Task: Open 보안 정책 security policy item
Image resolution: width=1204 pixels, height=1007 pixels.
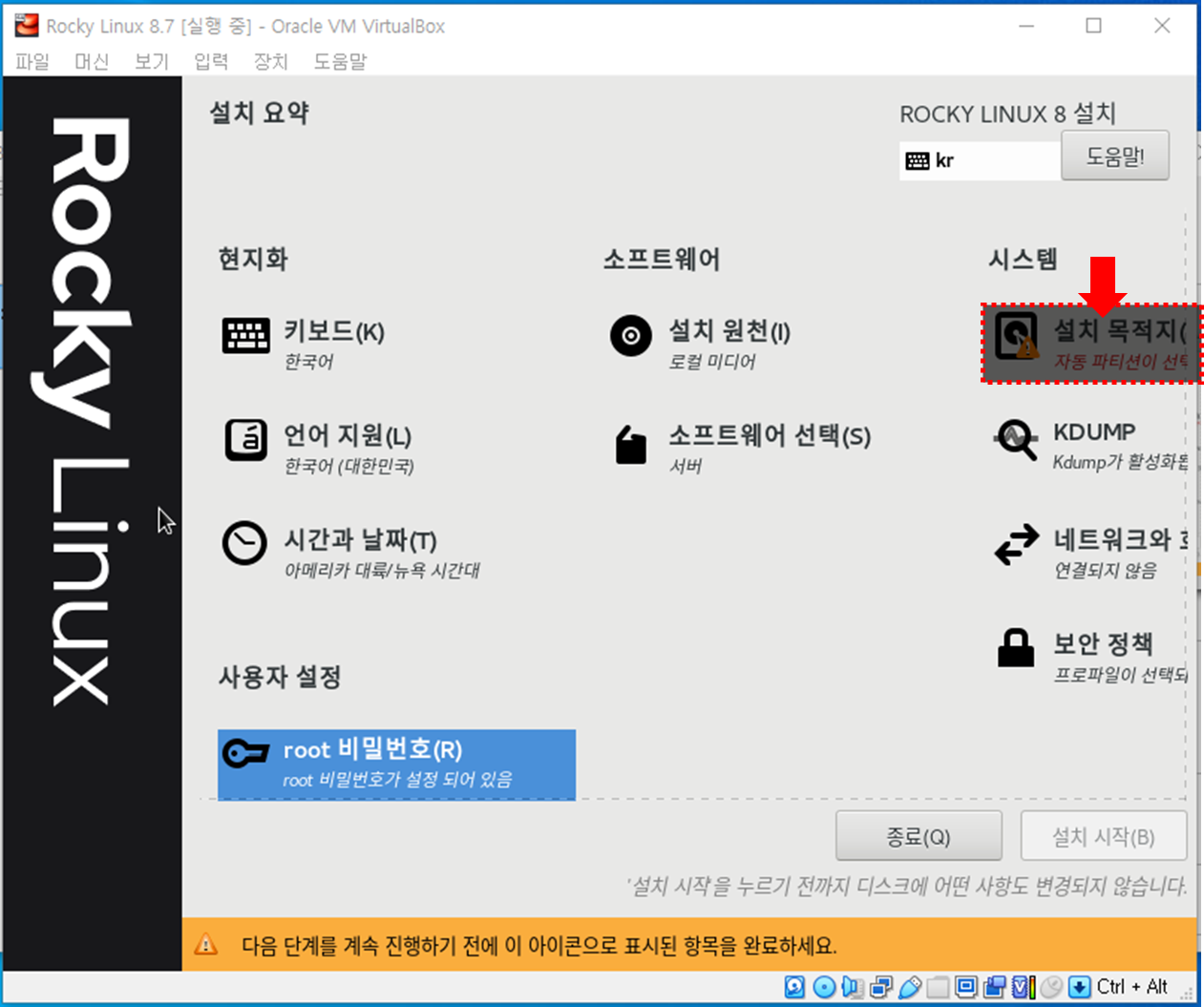Action: [x=1090, y=657]
